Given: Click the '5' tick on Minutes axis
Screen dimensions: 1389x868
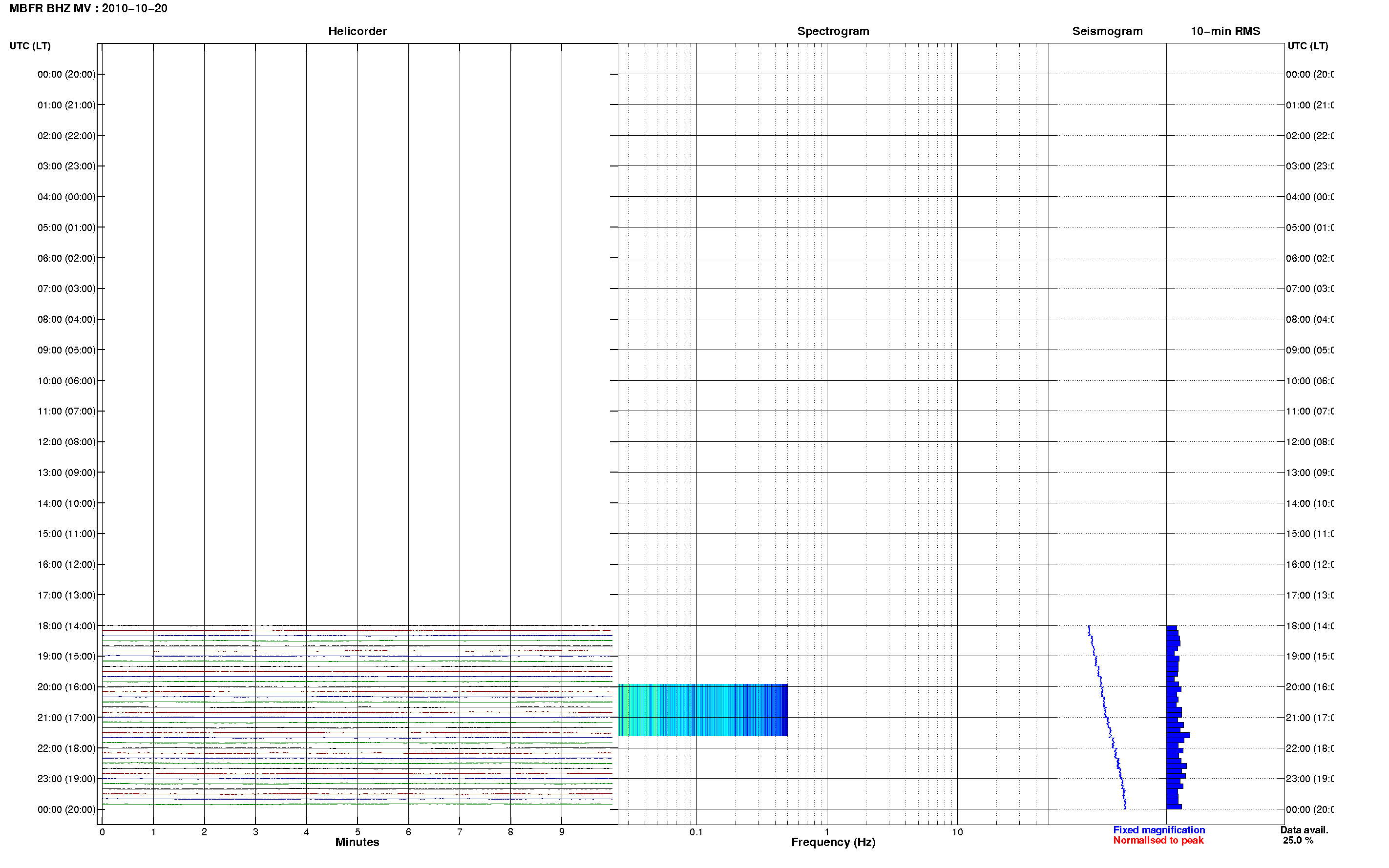Looking at the screenshot, I should (x=357, y=832).
